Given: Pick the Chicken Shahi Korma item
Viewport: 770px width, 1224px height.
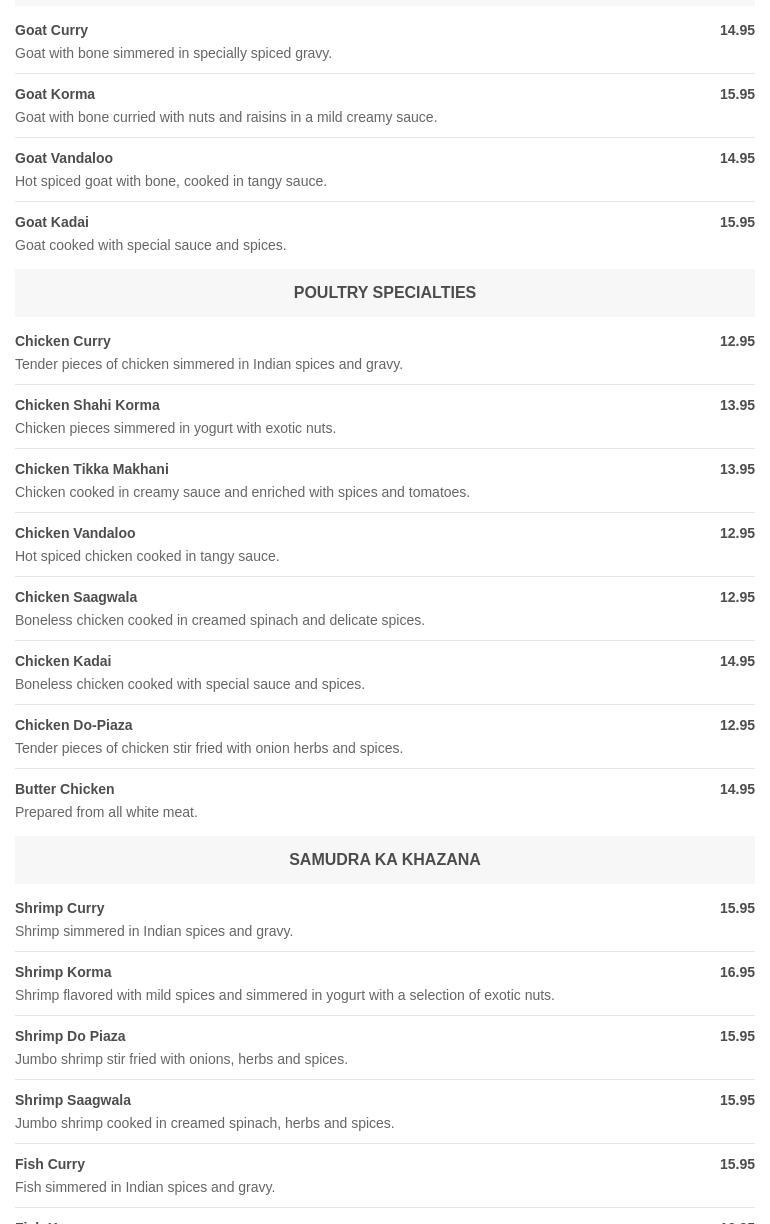Looking at the screenshot, I should pyautogui.click(x=87, y=405).
